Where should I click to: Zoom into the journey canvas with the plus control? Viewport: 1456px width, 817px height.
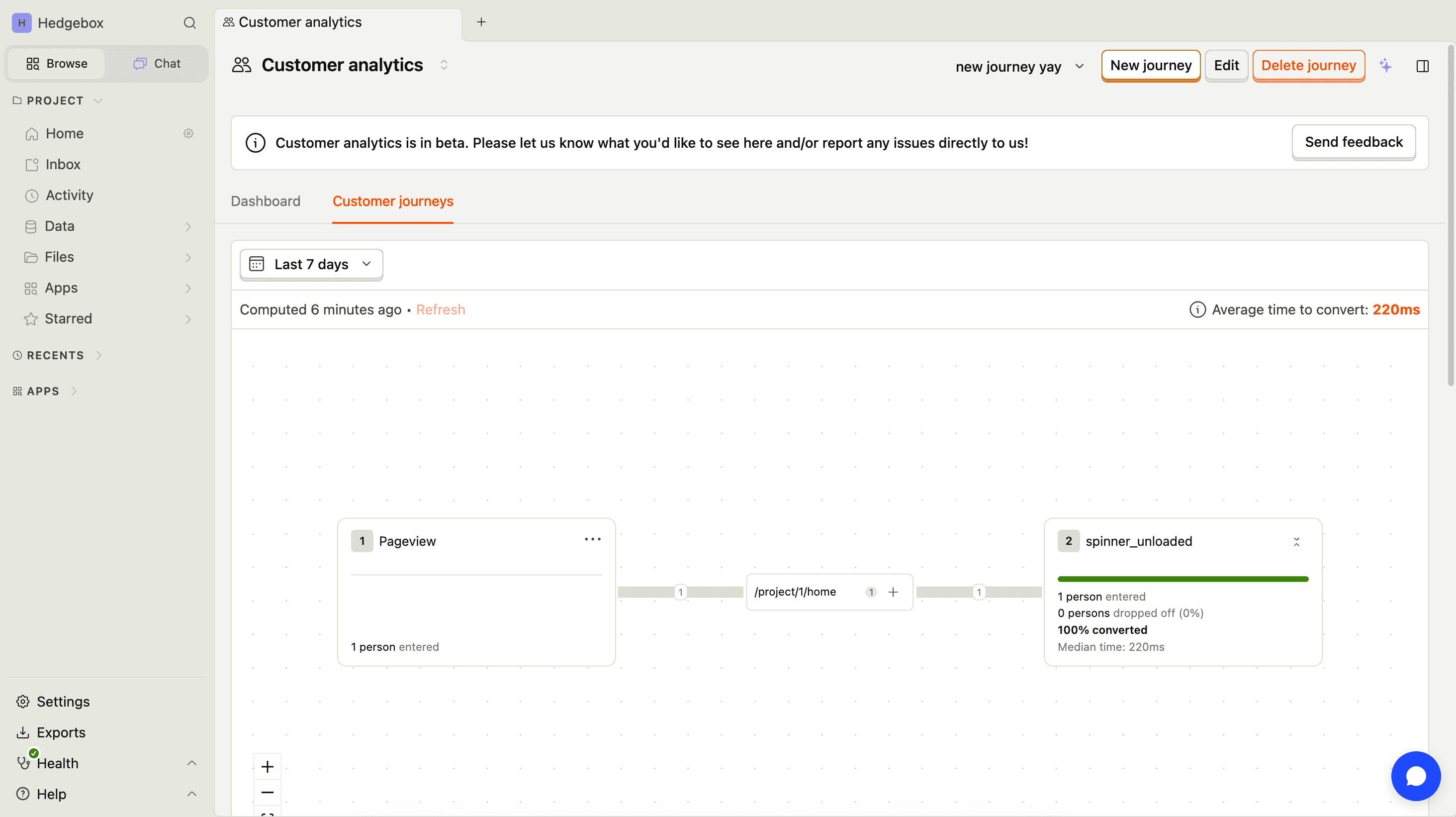coord(268,767)
